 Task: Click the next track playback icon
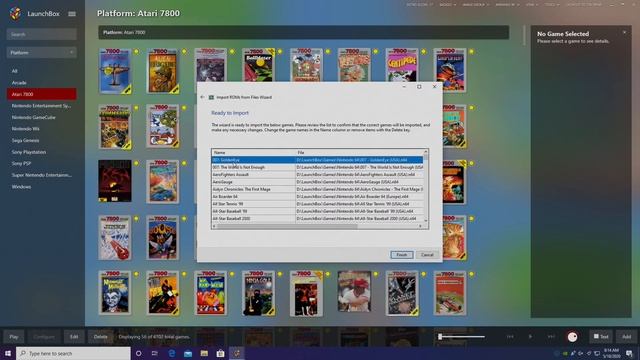point(551,337)
